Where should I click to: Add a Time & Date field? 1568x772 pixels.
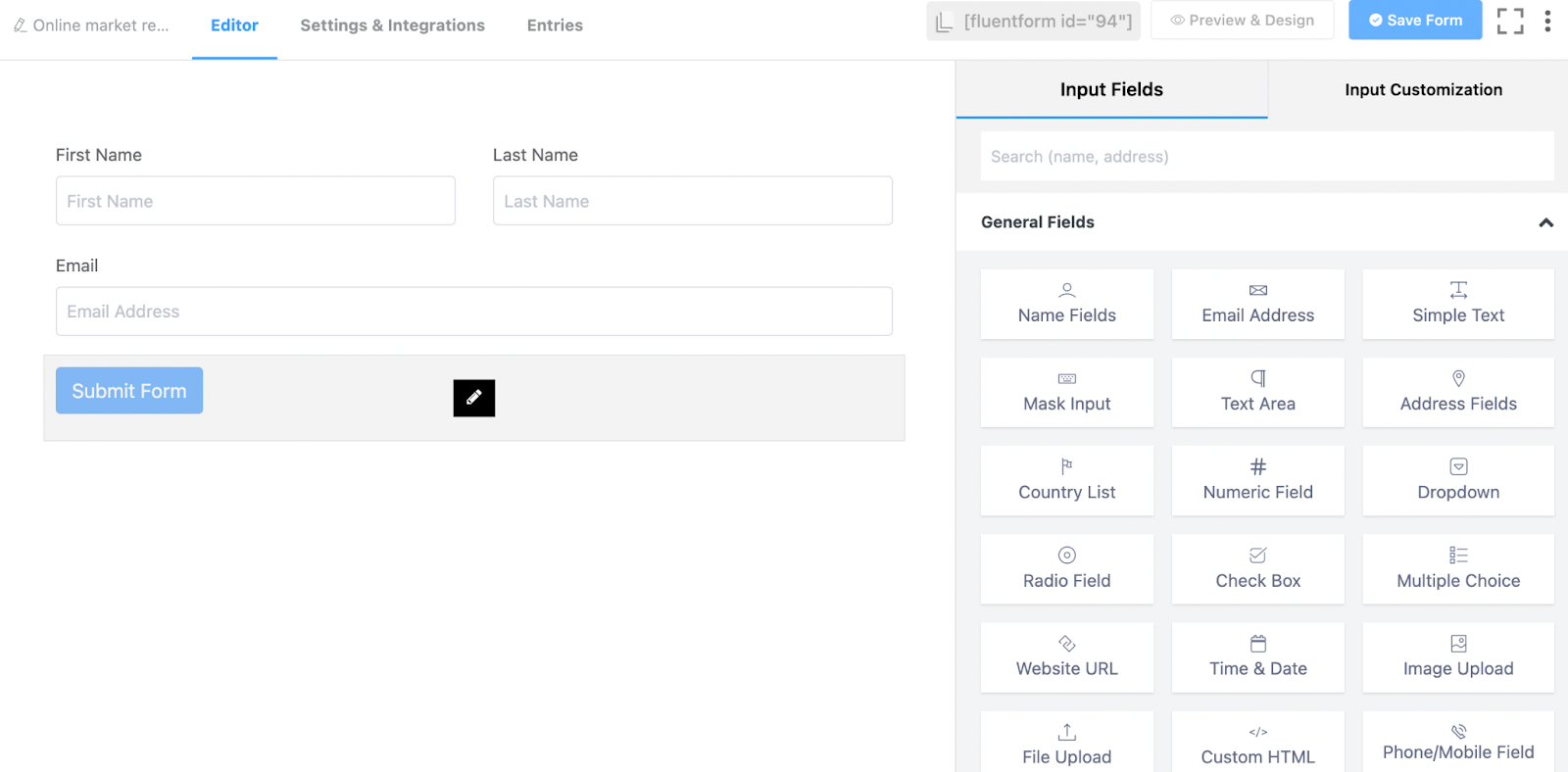1257,657
